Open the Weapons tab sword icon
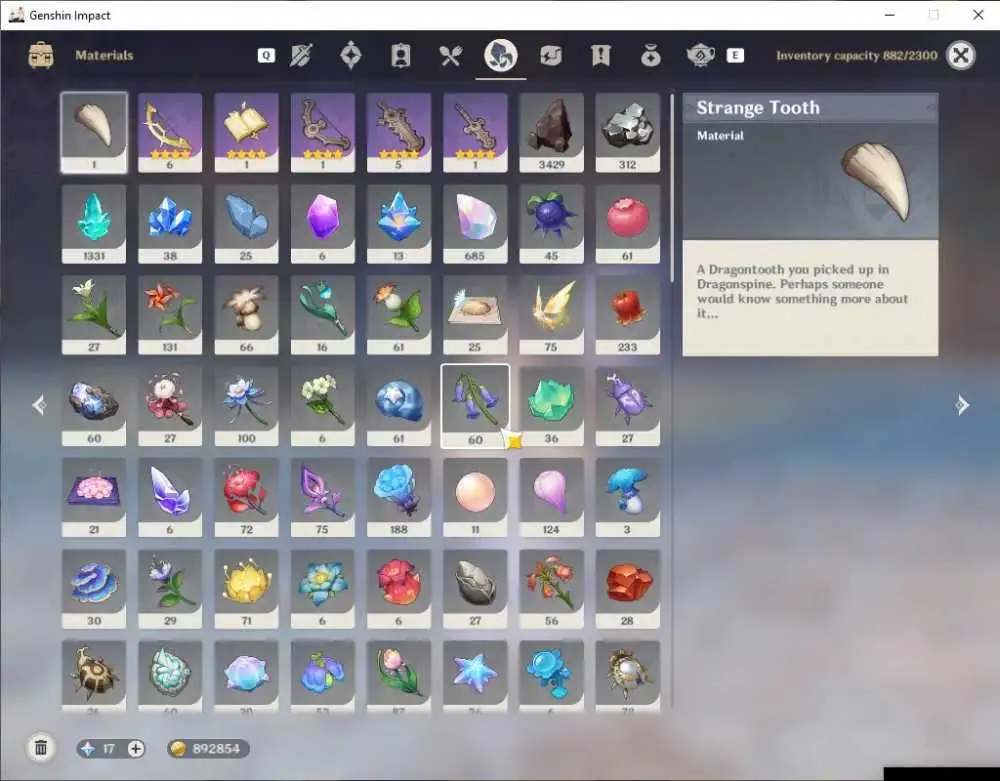The height and width of the screenshot is (781, 1000). click(x=300, y=55)
